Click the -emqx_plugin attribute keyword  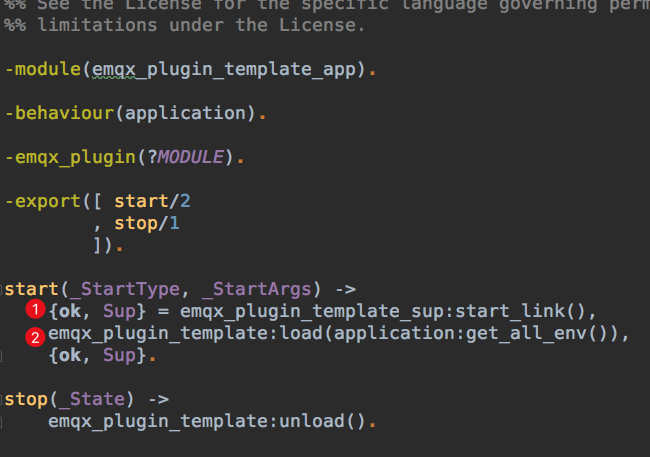[x=70, y=158]
